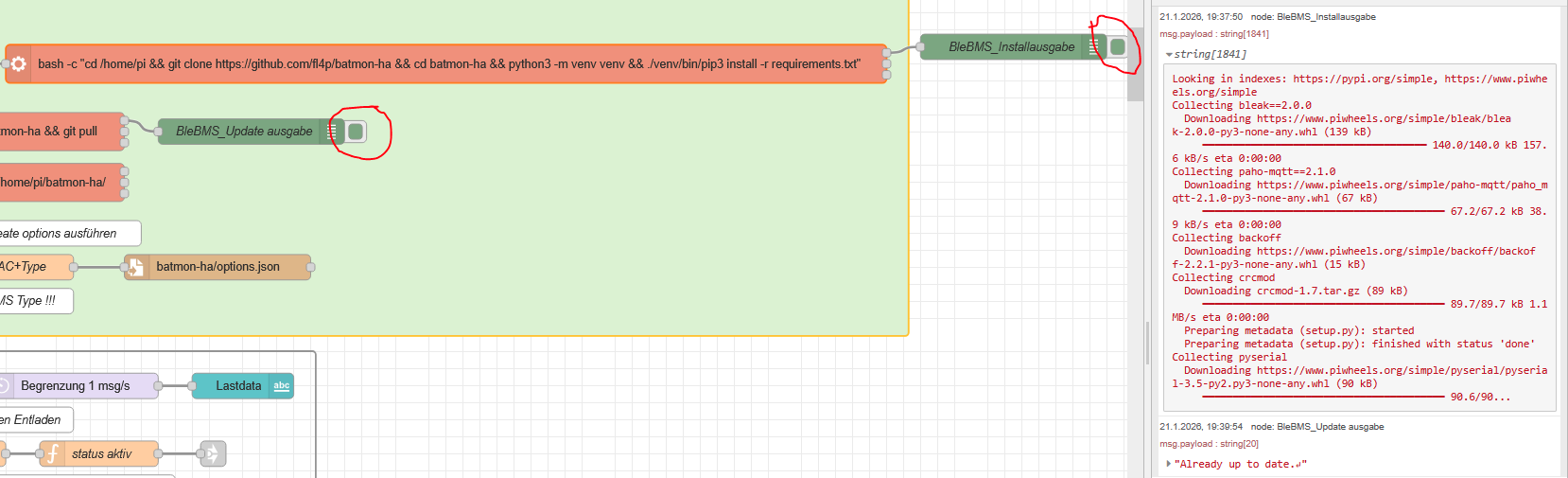Screen dimensions: 1568x478
Task: Toggle the BleBMS_Update ausgabe debug output button
Action: pyautogui.click(x=356, y=132)
